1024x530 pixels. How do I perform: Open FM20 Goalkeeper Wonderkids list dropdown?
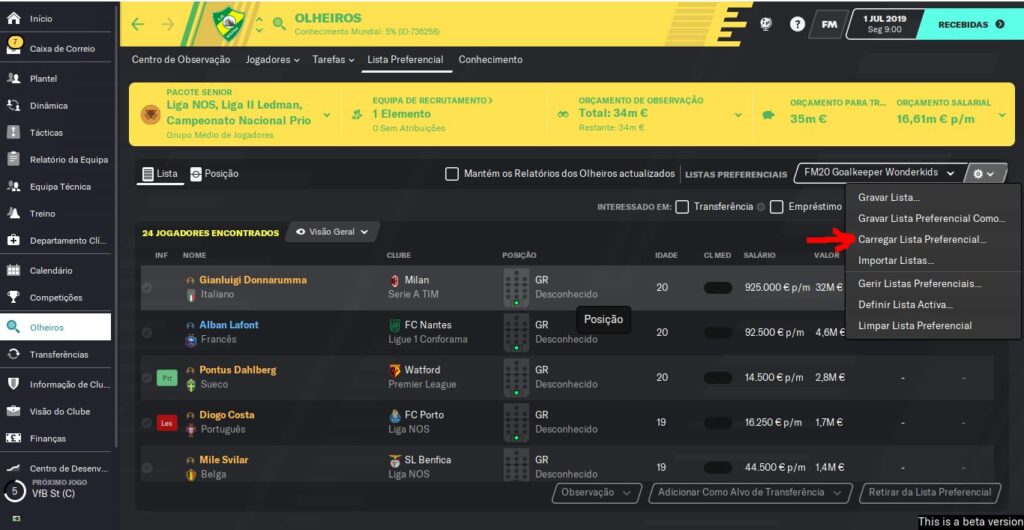pyautogui.click(x=880, y=174)
